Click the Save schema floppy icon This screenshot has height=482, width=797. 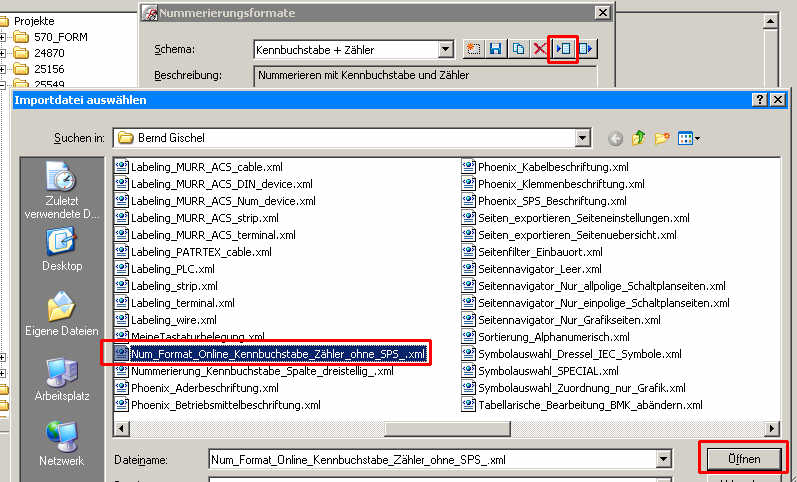[496, 49]
